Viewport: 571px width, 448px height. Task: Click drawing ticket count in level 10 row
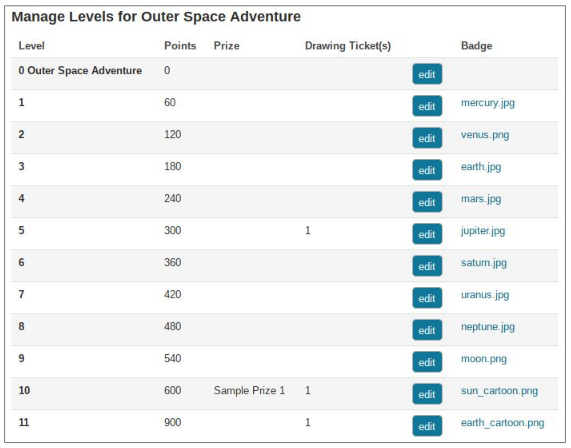[x=308, y=390]
